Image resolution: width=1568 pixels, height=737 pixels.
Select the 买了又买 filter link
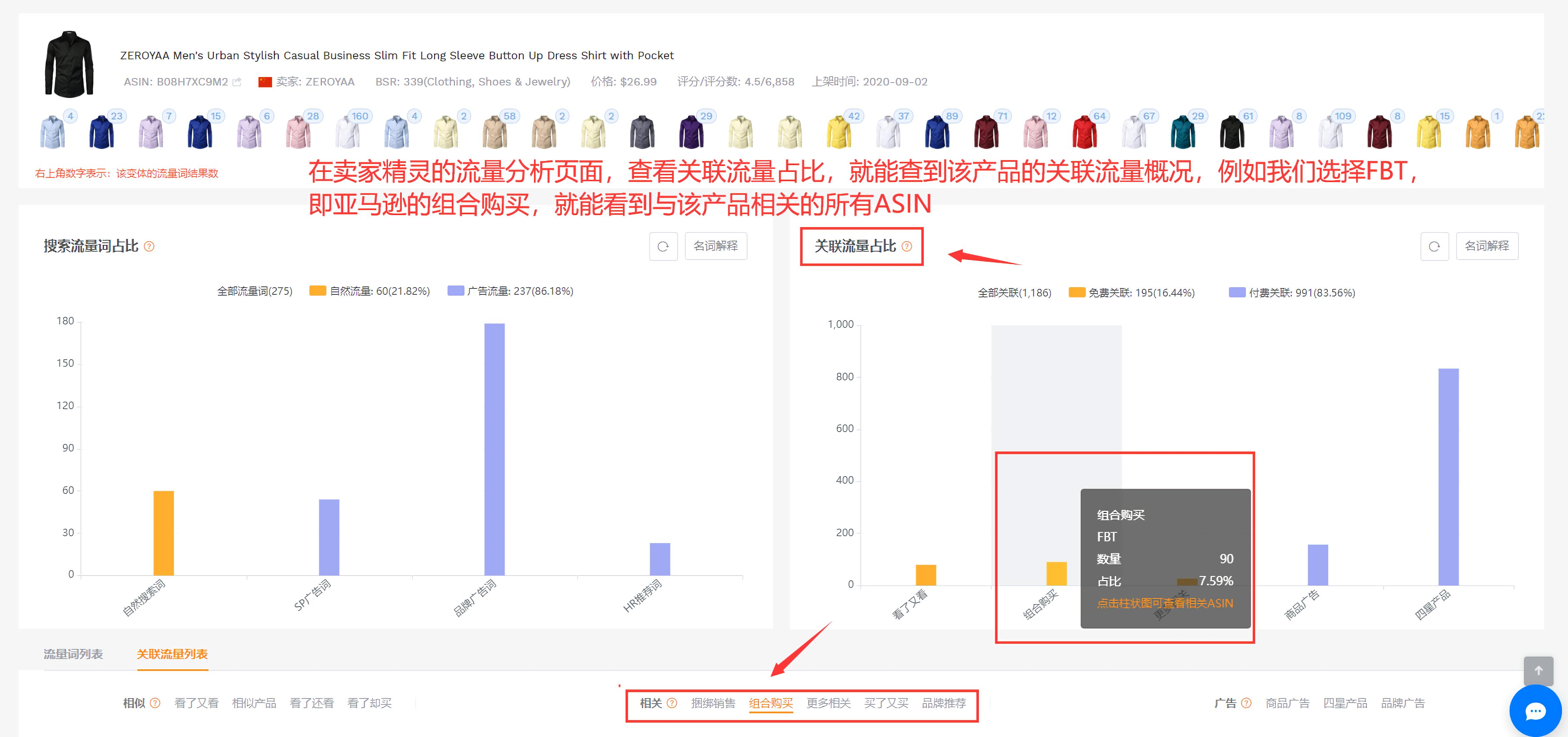(887, 703)
